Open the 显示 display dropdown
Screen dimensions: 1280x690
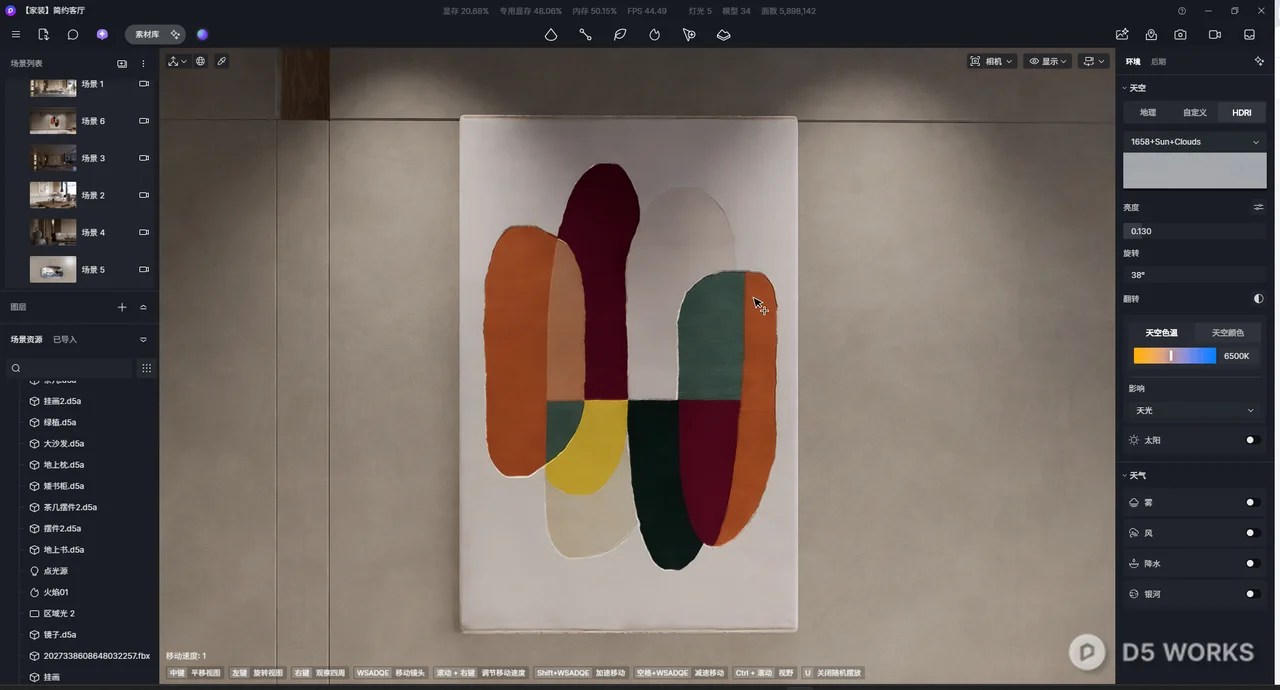click(x=1048, y=61)
